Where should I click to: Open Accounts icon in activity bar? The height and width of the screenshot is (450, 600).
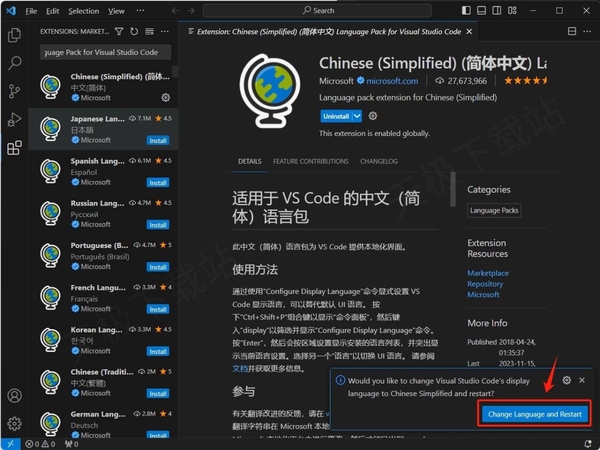pos(14,397)
